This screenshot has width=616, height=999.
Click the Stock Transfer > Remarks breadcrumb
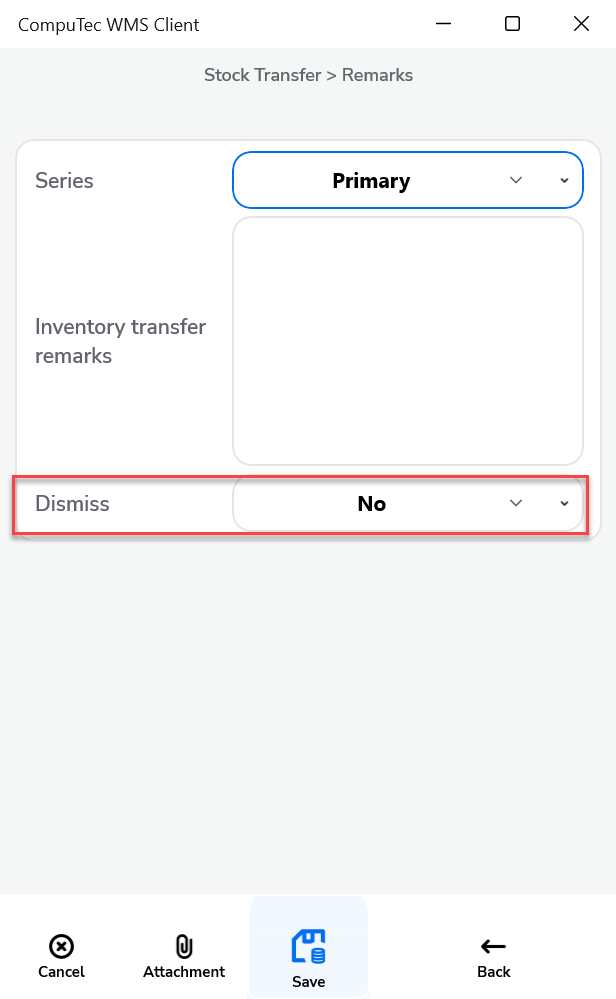(308, 75)
